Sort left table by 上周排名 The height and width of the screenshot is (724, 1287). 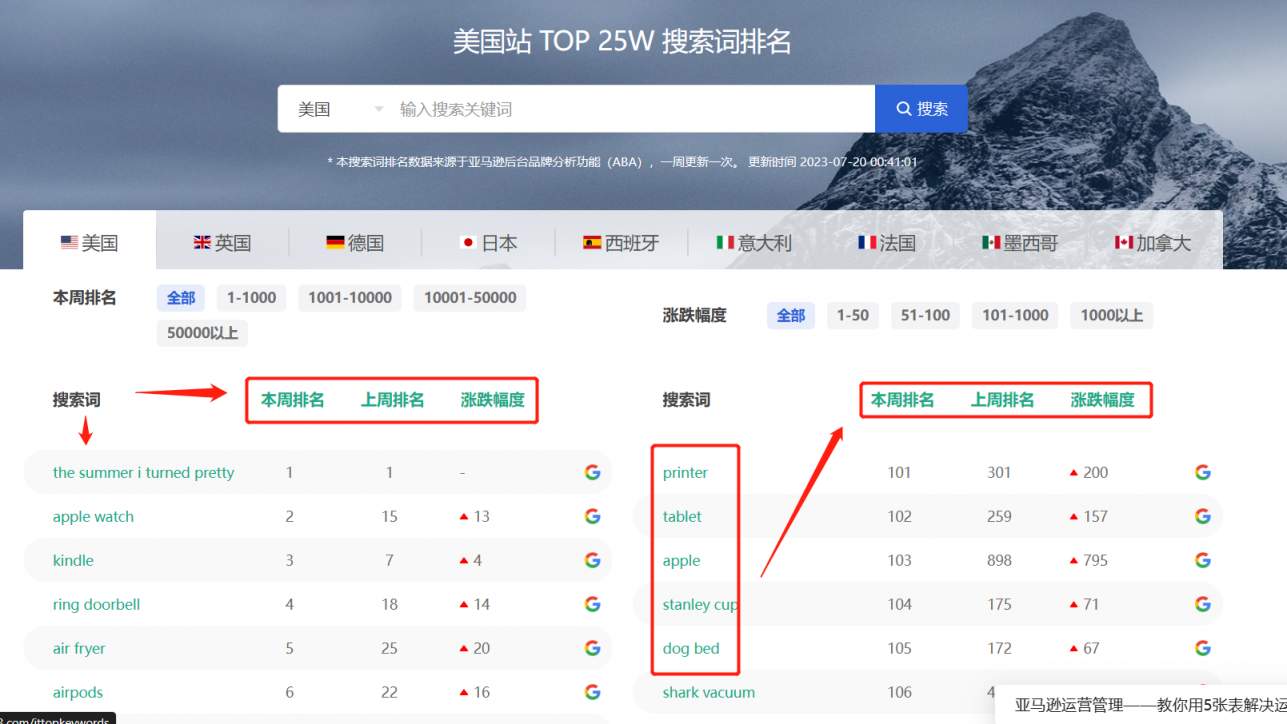click(393, 400)
